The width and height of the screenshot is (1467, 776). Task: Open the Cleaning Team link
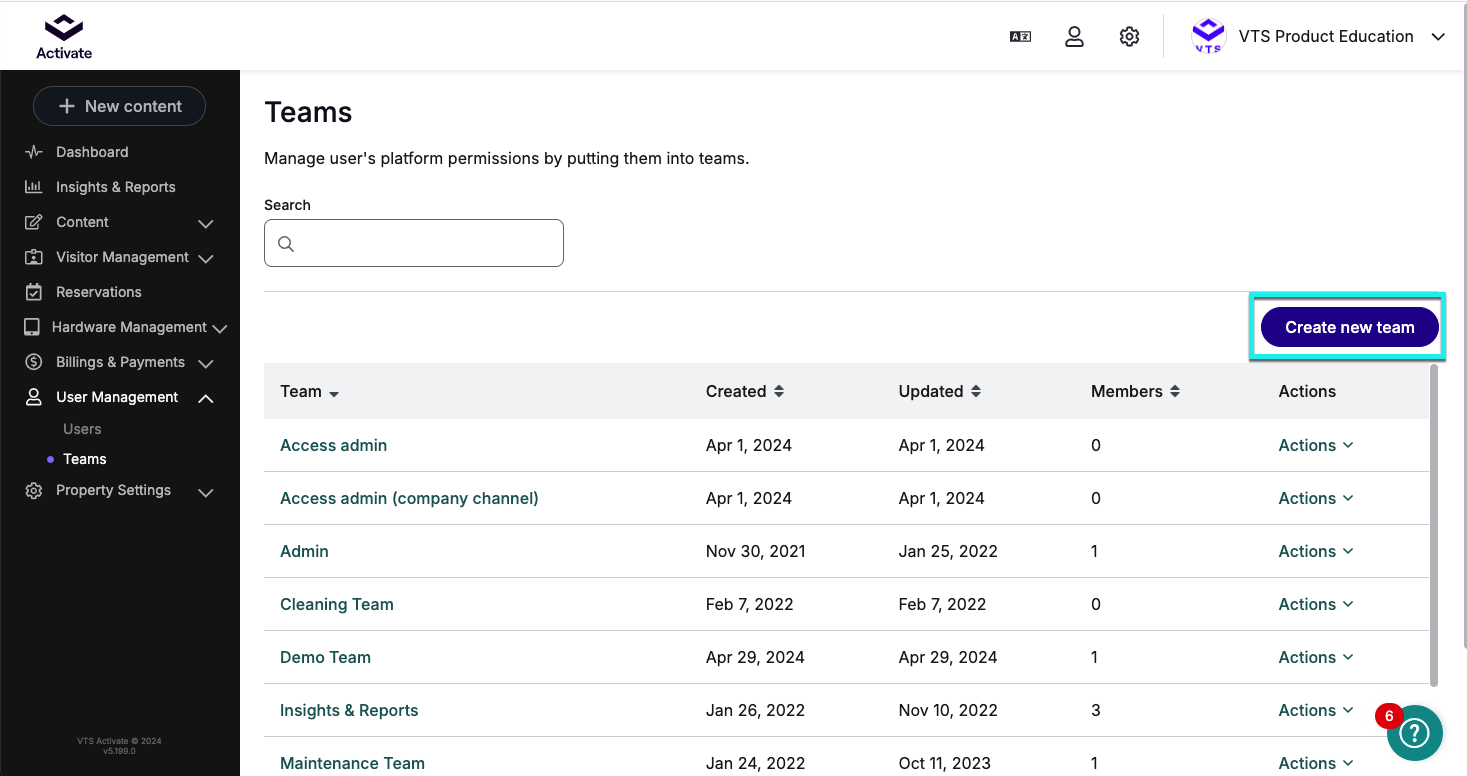[x=337, y=604]
